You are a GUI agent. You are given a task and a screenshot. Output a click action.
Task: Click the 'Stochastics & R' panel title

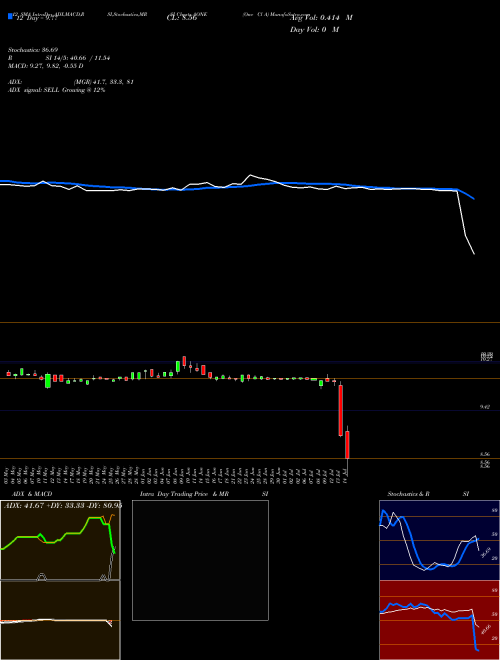tap(409, 494)
